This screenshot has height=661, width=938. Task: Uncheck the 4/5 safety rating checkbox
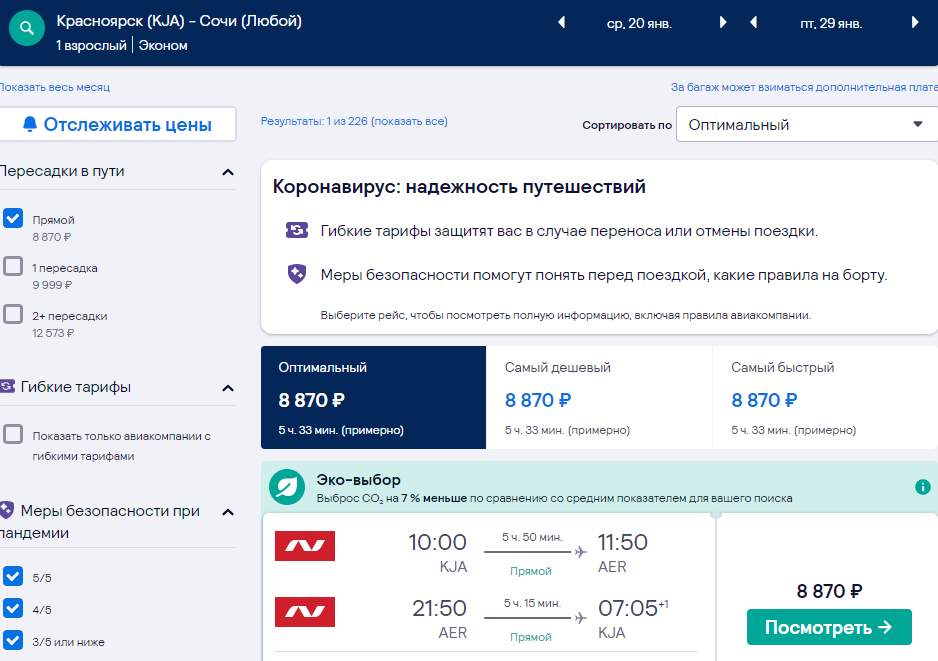coord(13,608)
